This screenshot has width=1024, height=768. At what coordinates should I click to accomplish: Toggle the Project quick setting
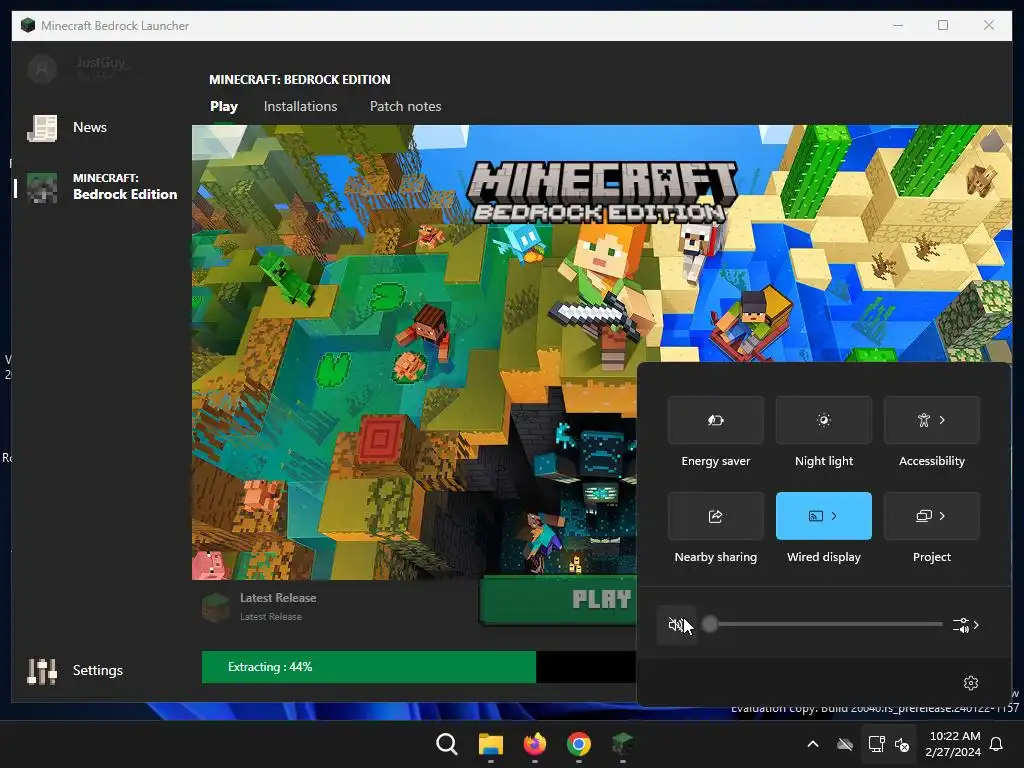[923, 516]
